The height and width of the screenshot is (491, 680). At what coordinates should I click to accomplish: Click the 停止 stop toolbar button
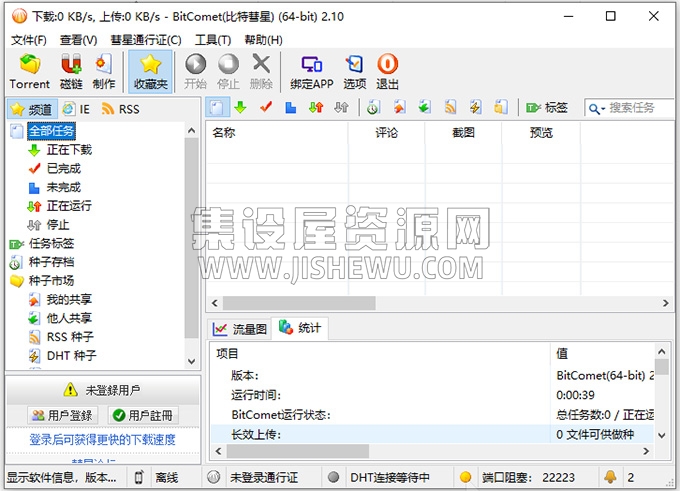tap(228, 72)
